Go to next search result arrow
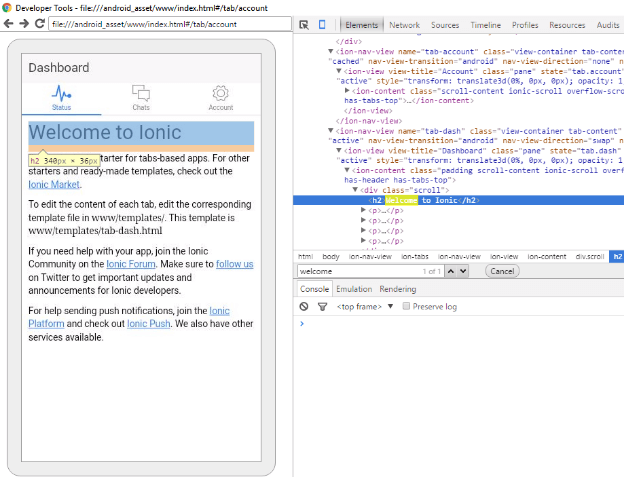 pyautogui.click(x=462, y=271)
